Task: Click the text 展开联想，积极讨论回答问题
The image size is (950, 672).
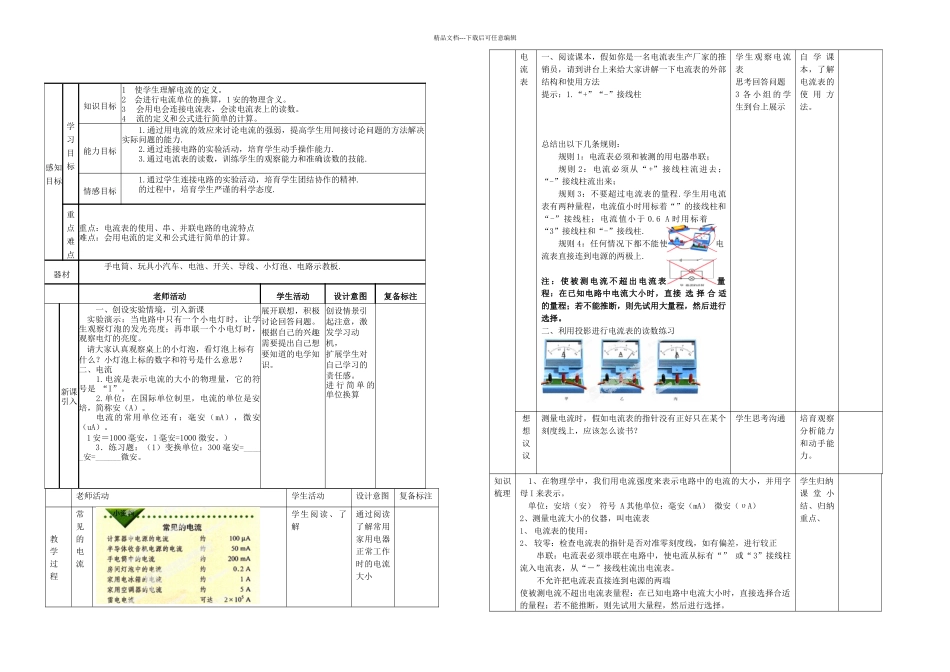Action: (x=291, y=316)
